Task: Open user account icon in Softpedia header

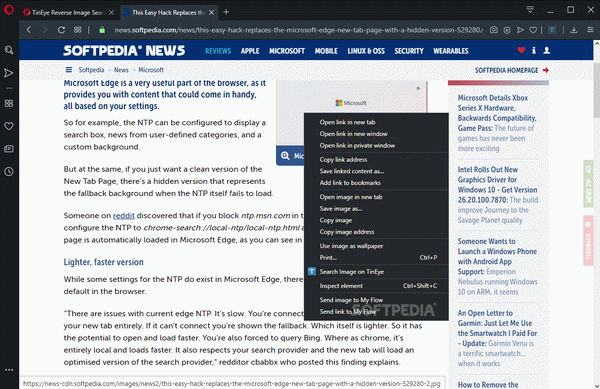Action: (547, 50)
